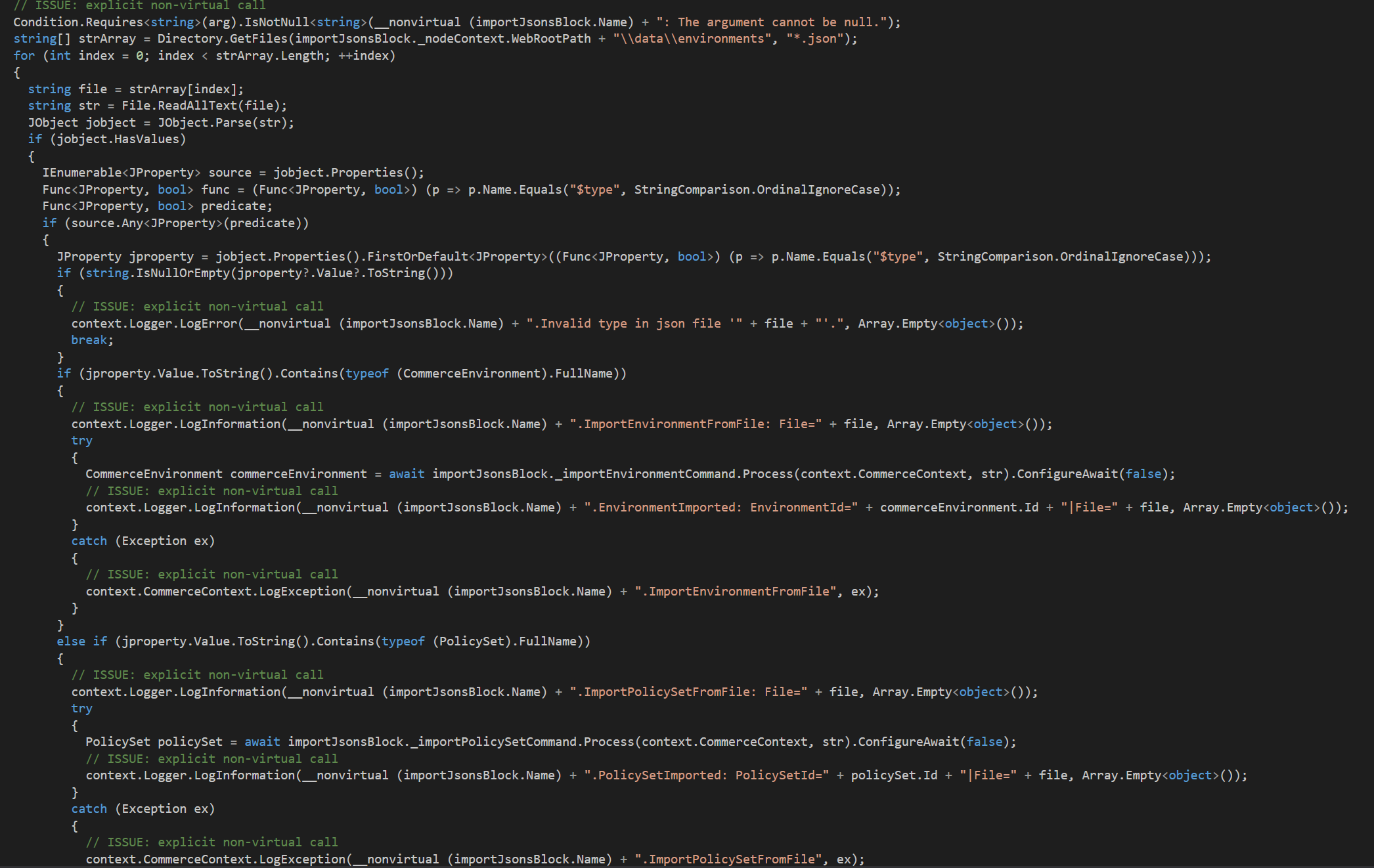Click 'typeof (CommerceEnvironment).FullName' condition line
Image resolution: width=1374 pixels, height=868 pixels.
342,374
